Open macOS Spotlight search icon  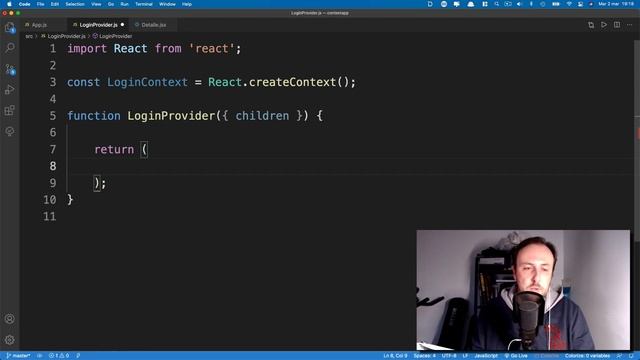tap(496, 4)
